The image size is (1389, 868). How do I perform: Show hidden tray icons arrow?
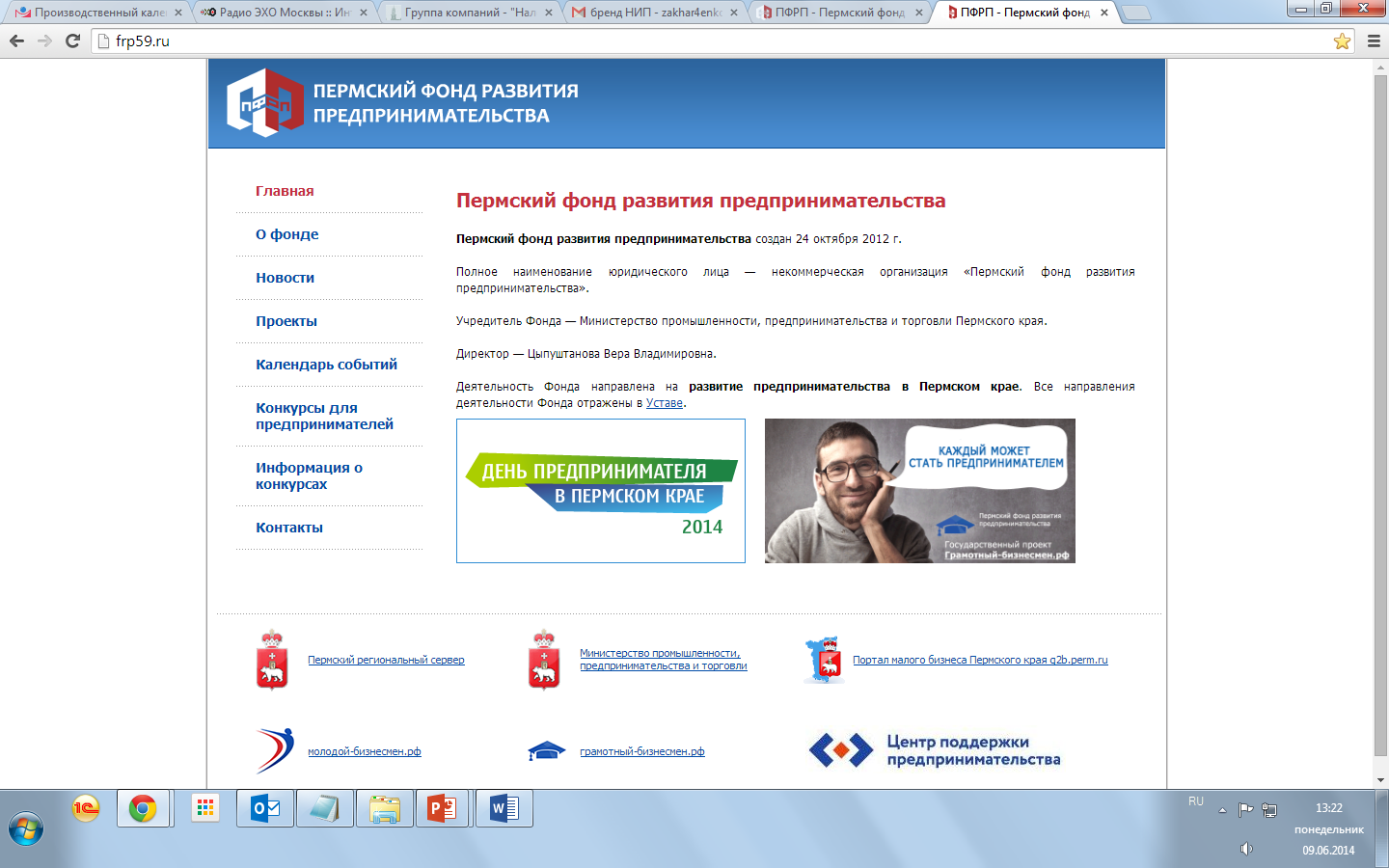pos(1222,810)
